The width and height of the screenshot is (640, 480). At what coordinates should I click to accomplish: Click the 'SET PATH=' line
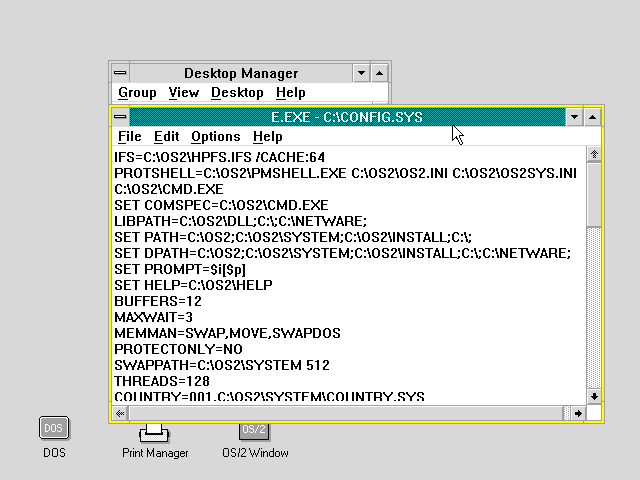click(293, 237)
